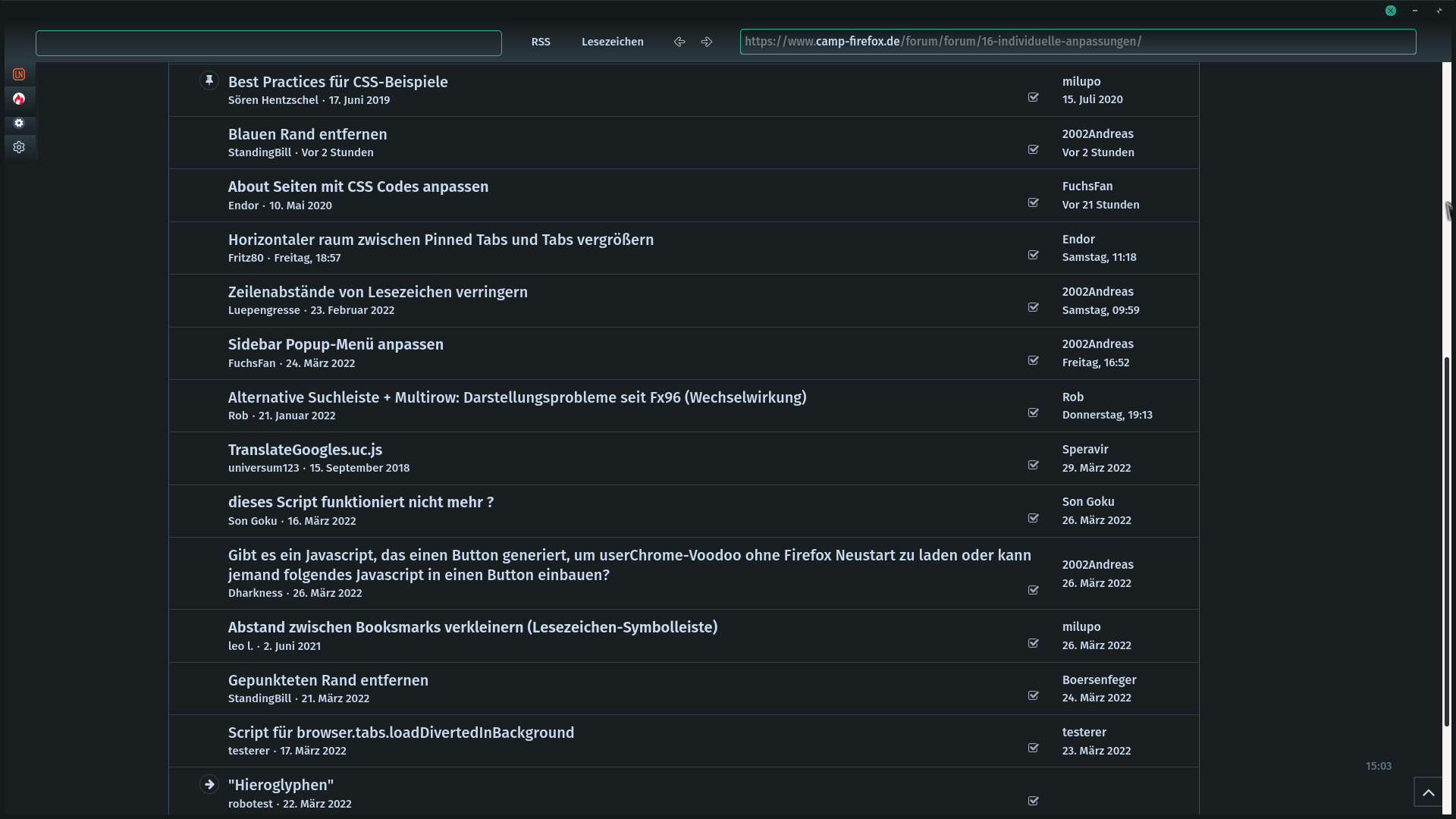Click the back navigation arrow

tap(679, 42)
